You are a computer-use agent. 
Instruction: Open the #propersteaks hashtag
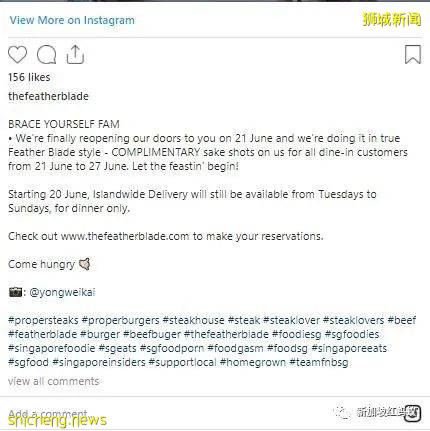point(43,320)
